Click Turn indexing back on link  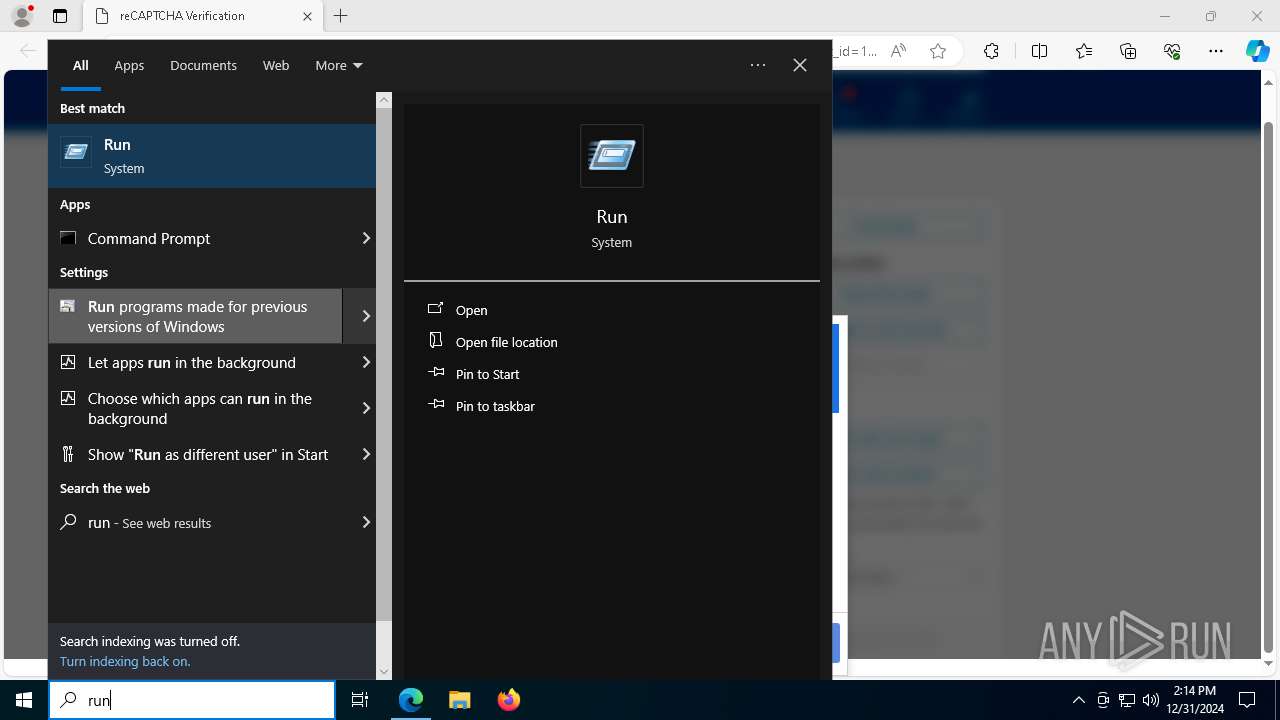click(x=125, y=661)
